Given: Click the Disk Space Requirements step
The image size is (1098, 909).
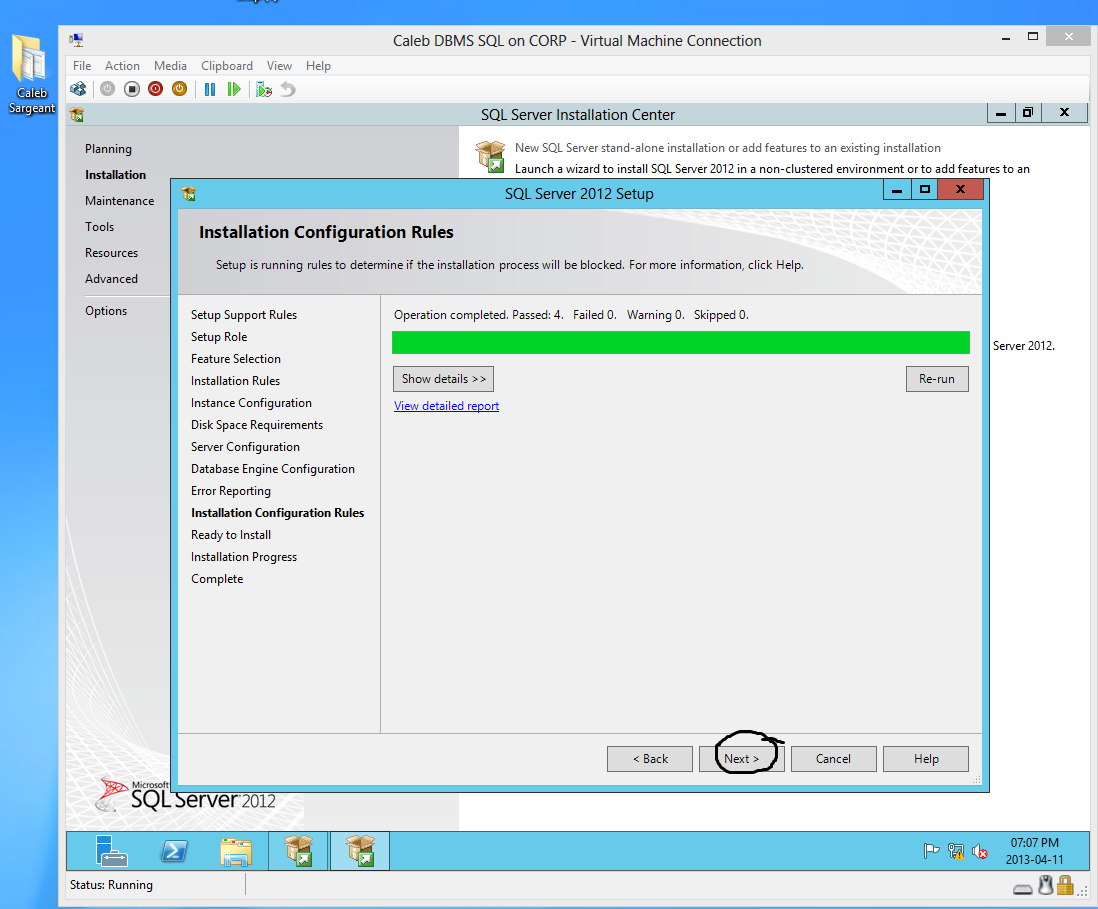Looking at the screenshot, I should point(256,425).
